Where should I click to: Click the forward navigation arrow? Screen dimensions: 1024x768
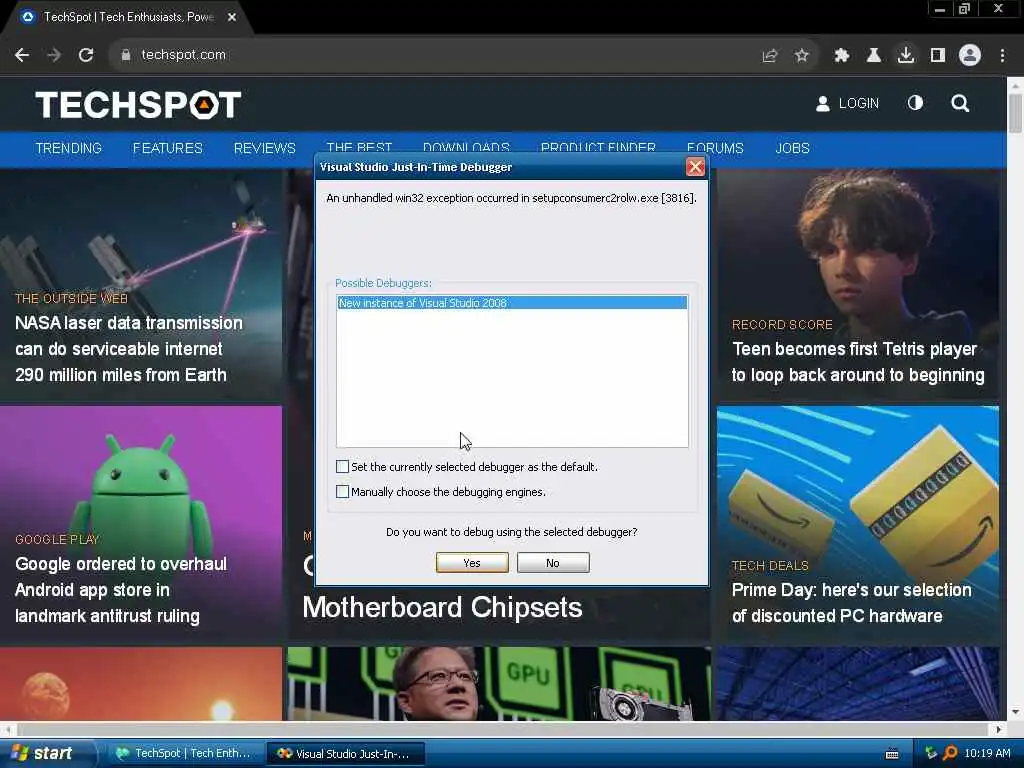tap(54, 56)
